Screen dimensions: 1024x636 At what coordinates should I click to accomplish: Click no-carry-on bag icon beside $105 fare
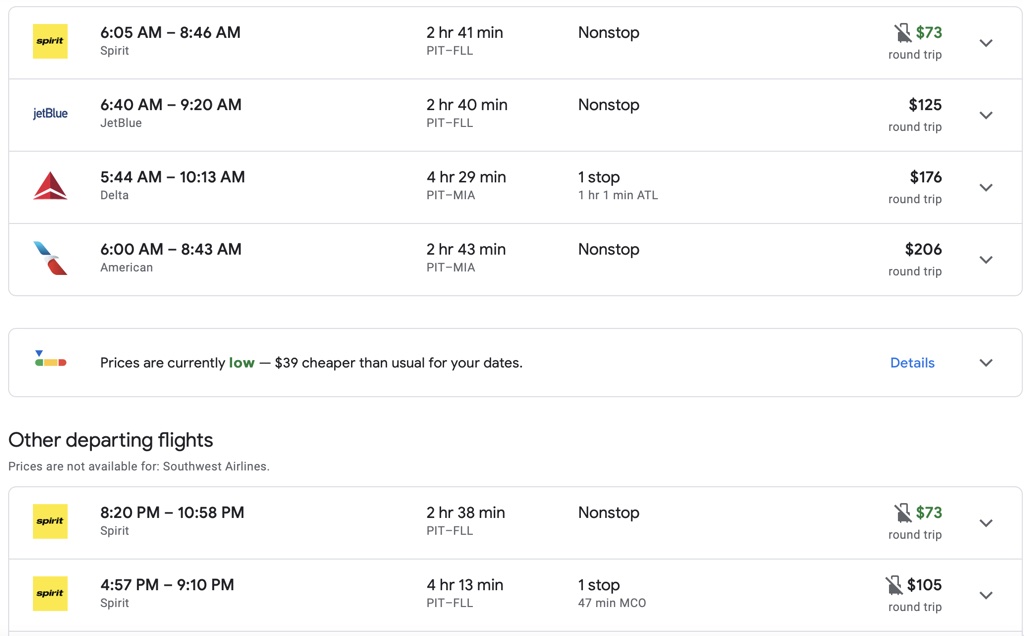(894, 585)
